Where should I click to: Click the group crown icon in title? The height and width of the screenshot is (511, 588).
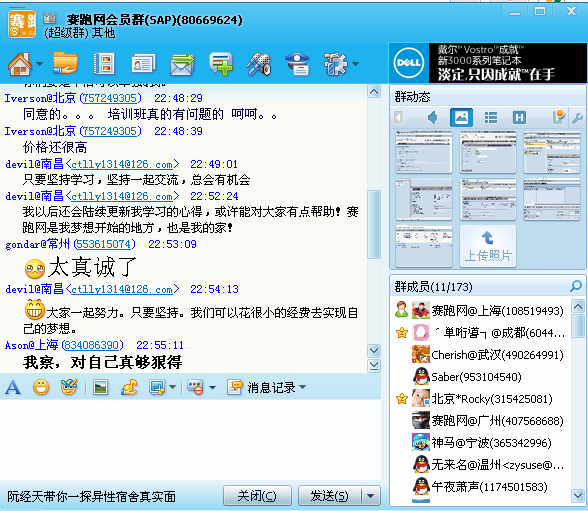click(50, 17)
